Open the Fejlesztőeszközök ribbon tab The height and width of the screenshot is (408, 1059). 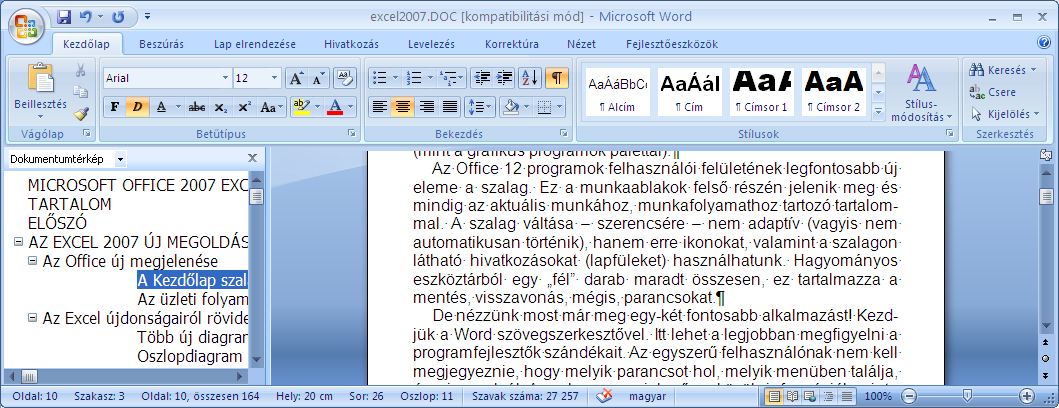(x=672, y=45)
